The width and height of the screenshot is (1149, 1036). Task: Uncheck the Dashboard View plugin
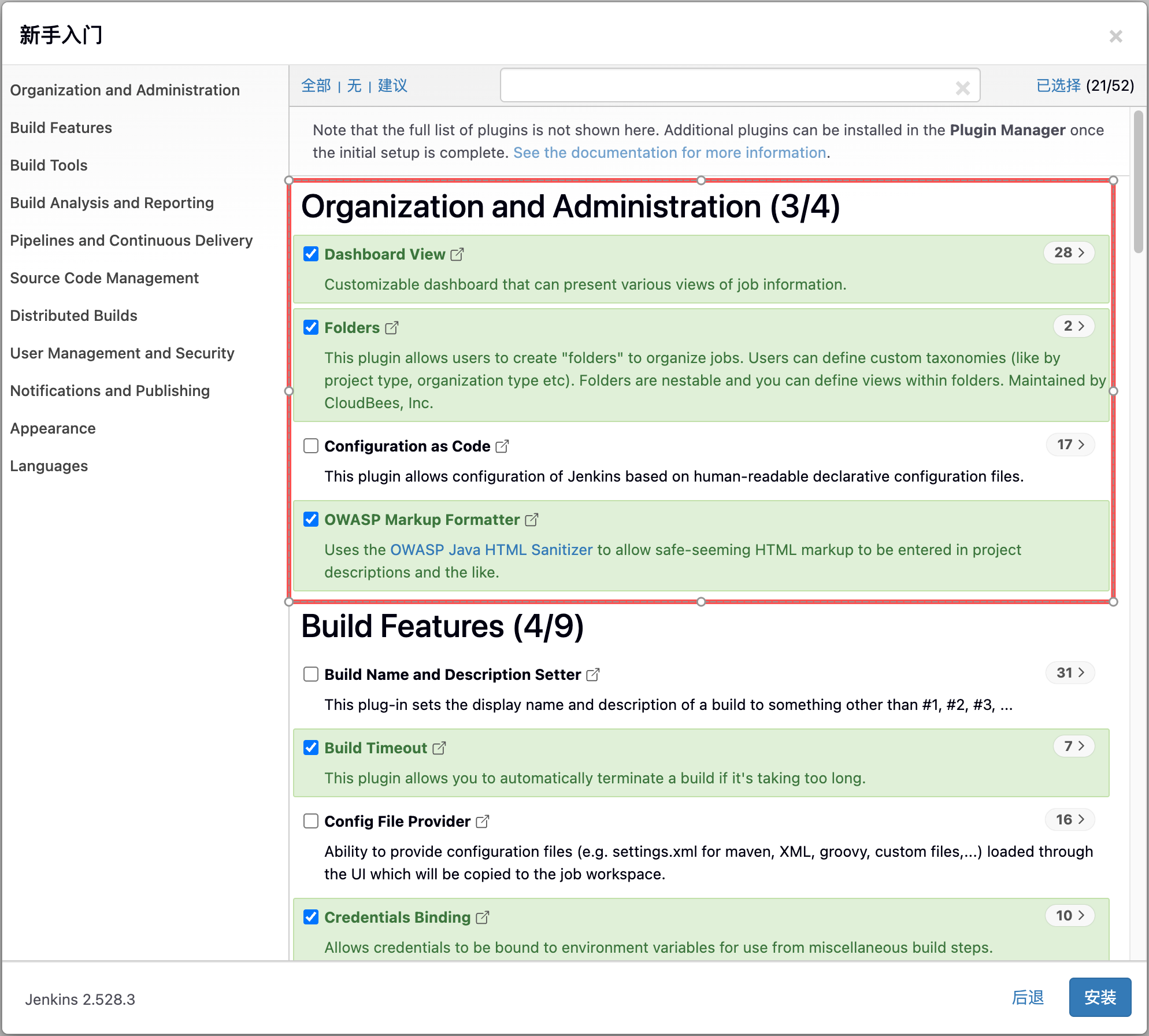point(311,254)
